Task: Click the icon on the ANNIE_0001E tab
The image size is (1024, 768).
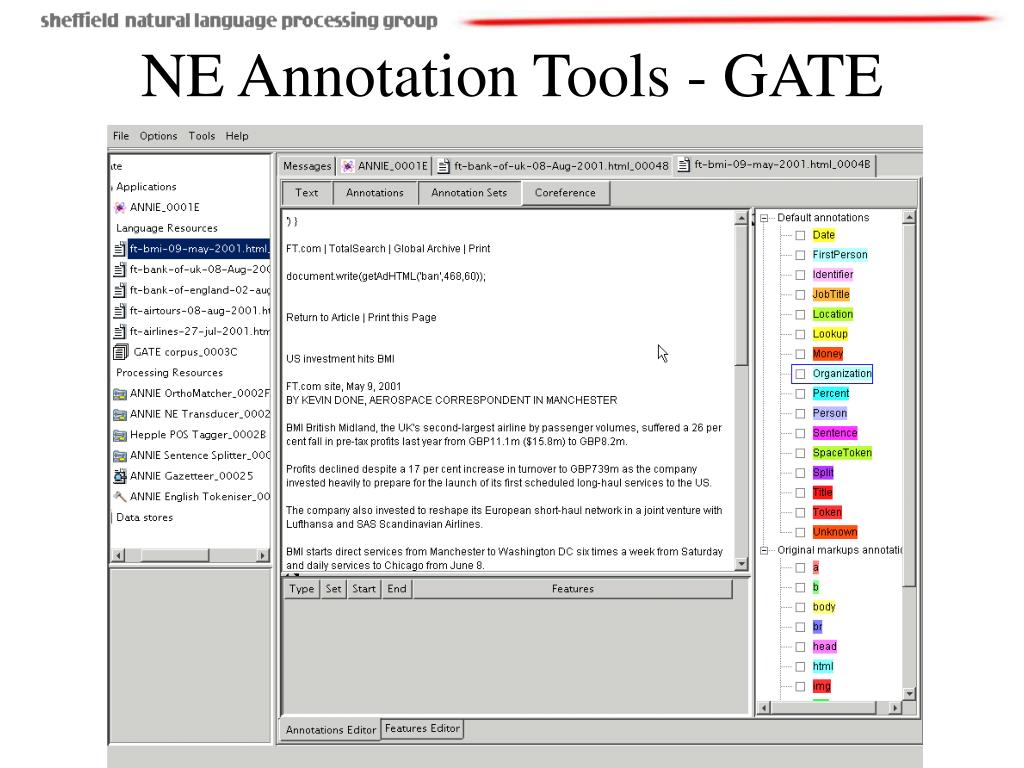Action: (x=348, y=167)
